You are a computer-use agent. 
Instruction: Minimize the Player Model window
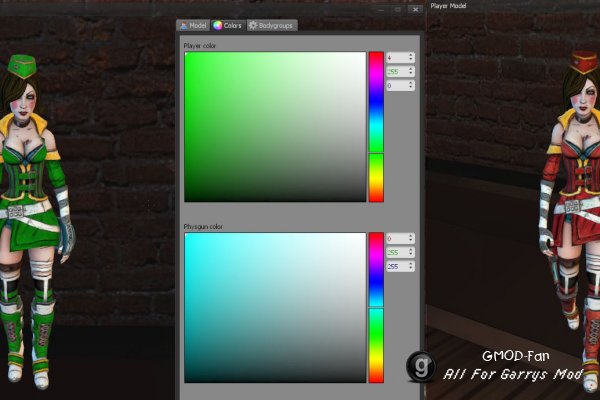tap(381, 10)
